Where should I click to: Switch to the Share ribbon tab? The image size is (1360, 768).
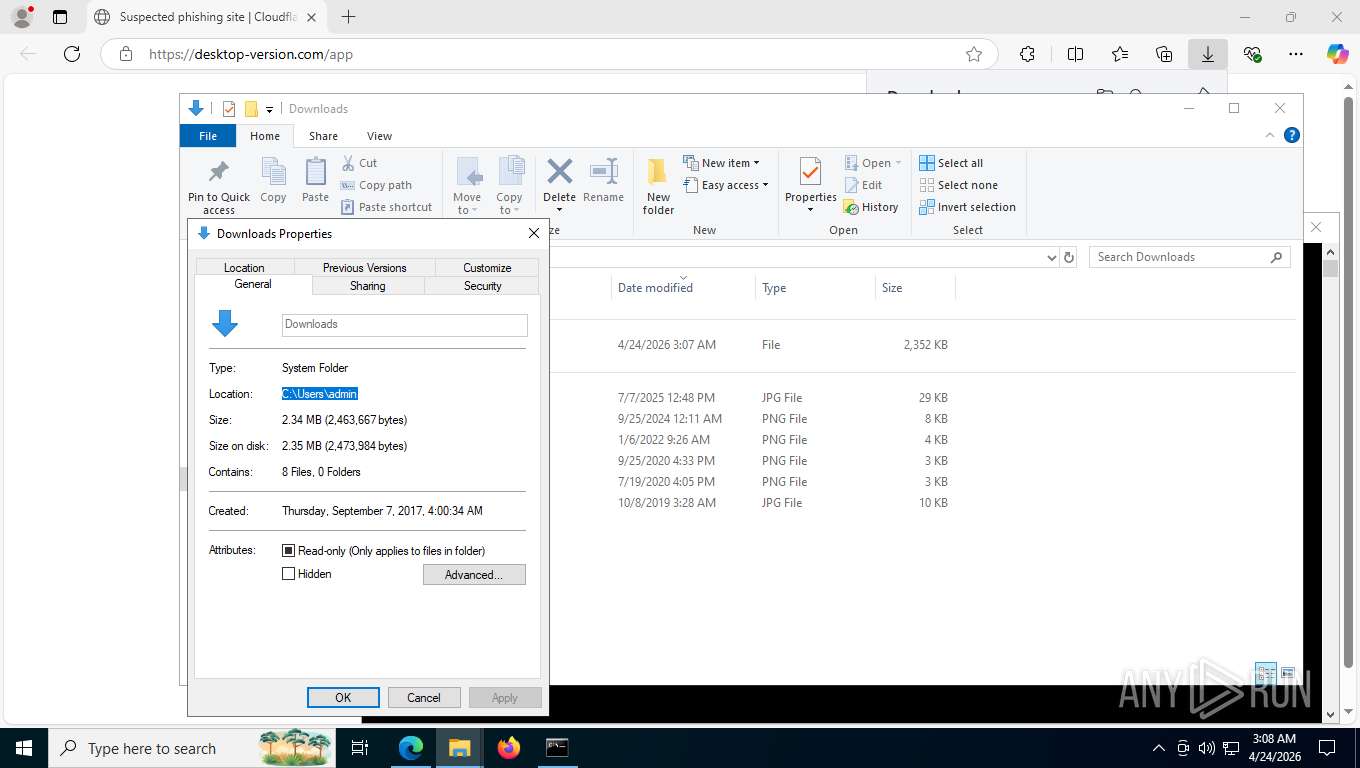[323, 136]
